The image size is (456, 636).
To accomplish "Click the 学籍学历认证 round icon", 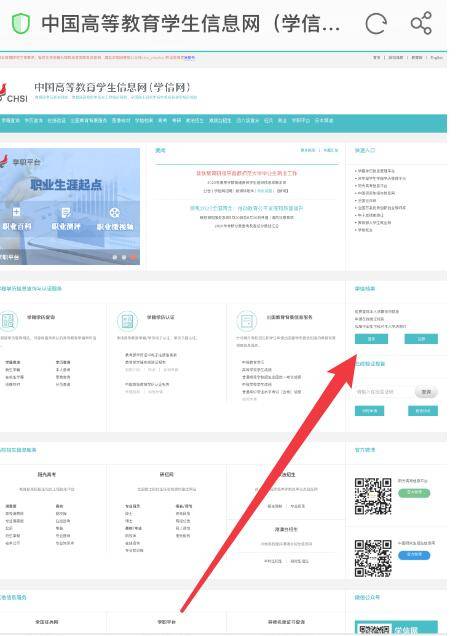I will click(x=127, y=321).
